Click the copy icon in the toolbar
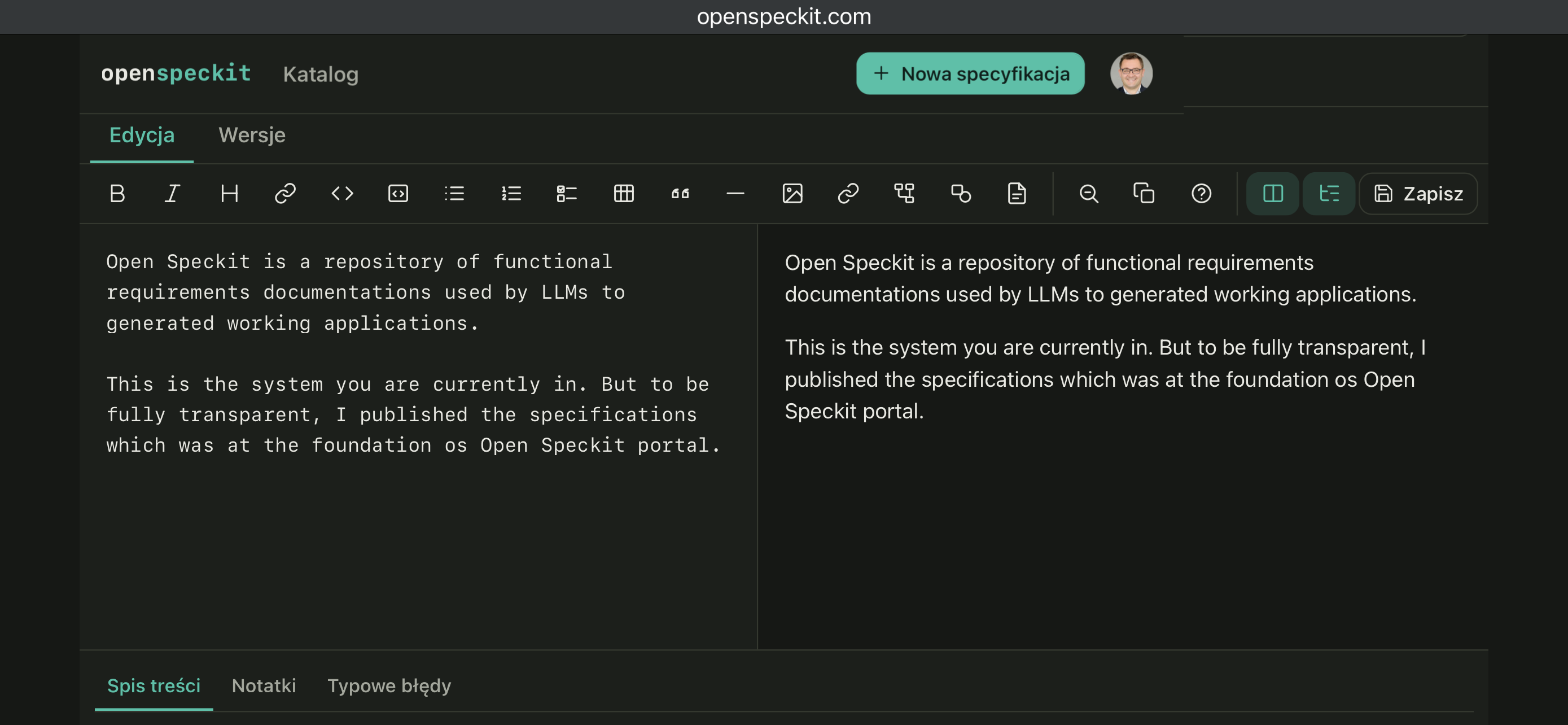This screenshot has width=1568, height=725. tap(1144, 194)
